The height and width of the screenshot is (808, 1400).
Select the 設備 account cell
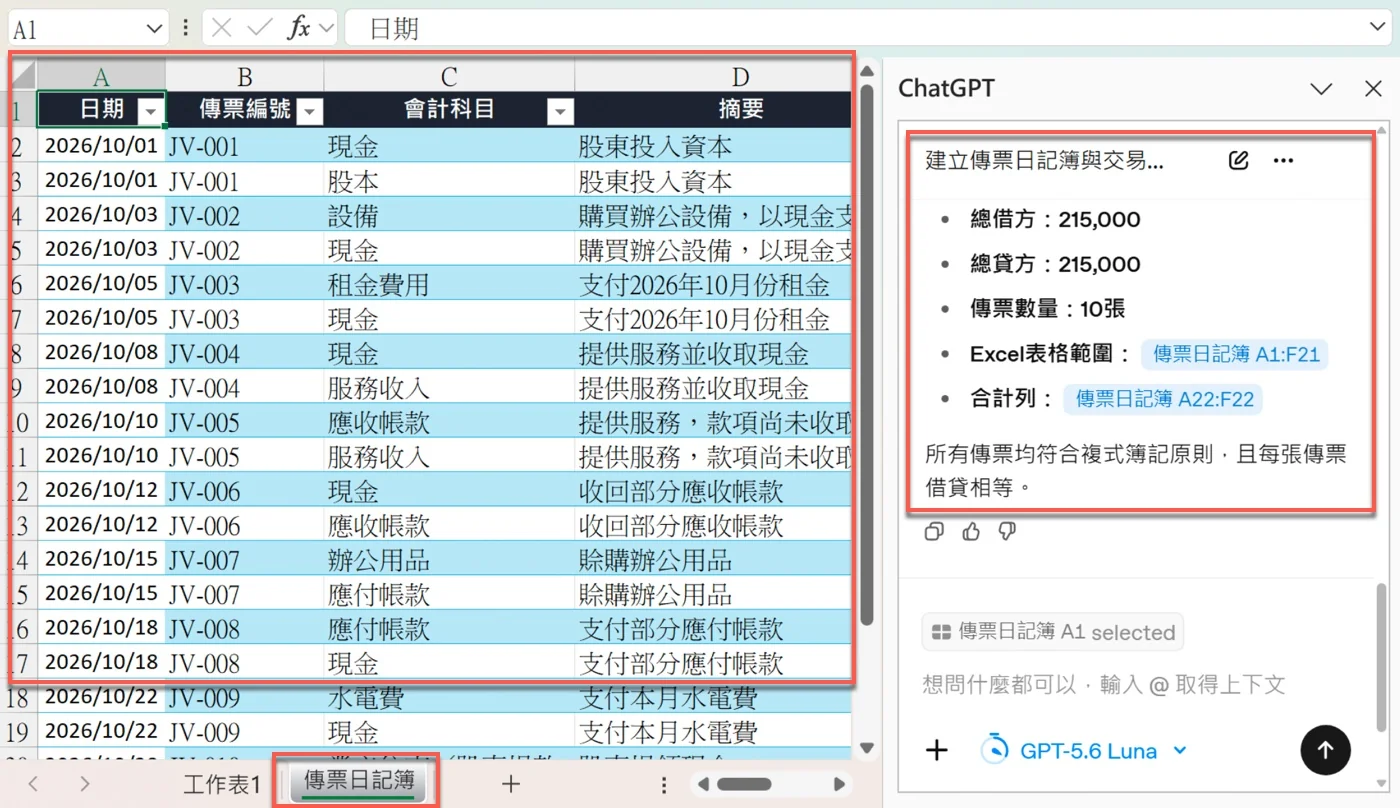[449, 215]
